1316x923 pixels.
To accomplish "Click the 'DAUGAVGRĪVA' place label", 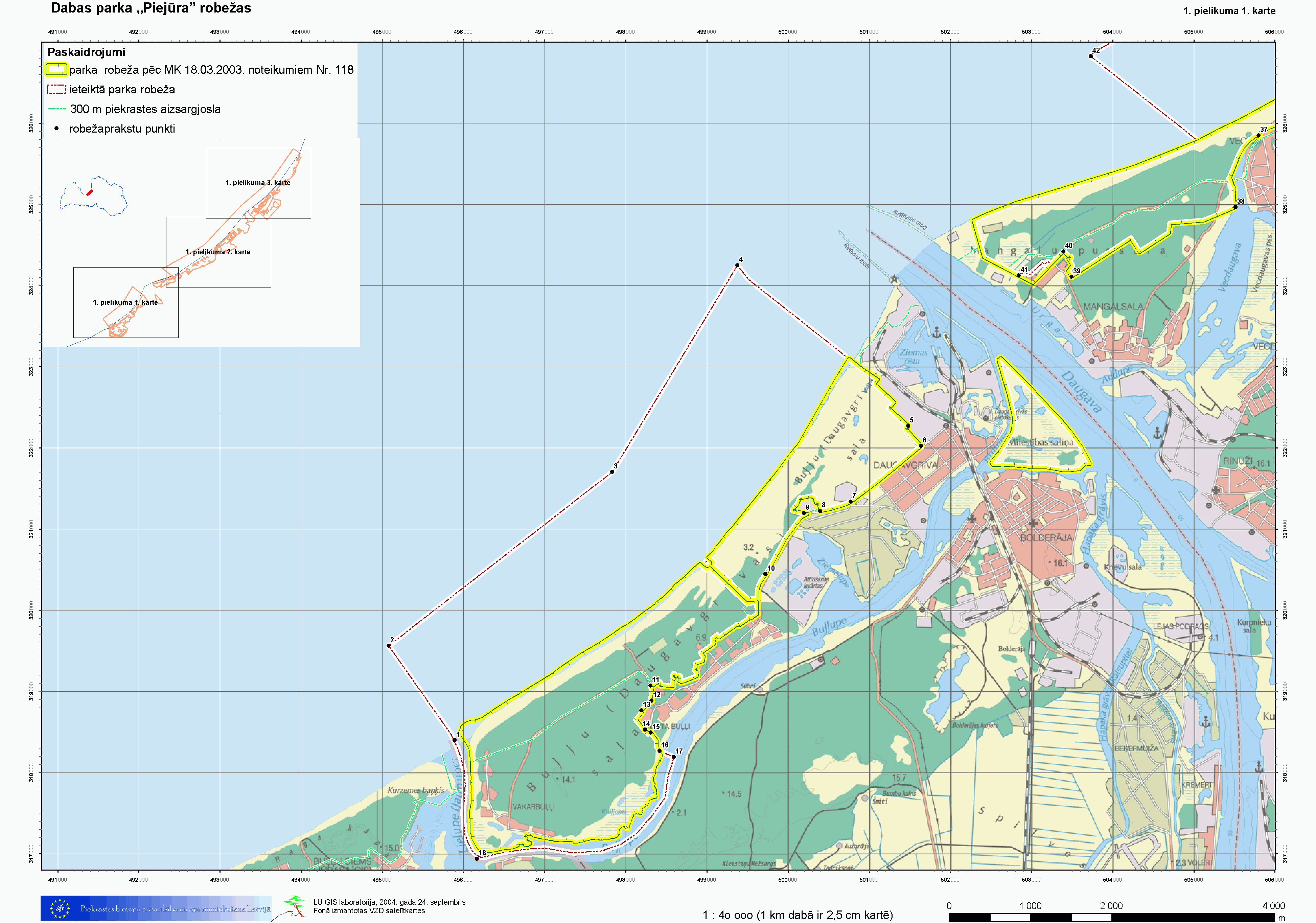I will 906,465.
